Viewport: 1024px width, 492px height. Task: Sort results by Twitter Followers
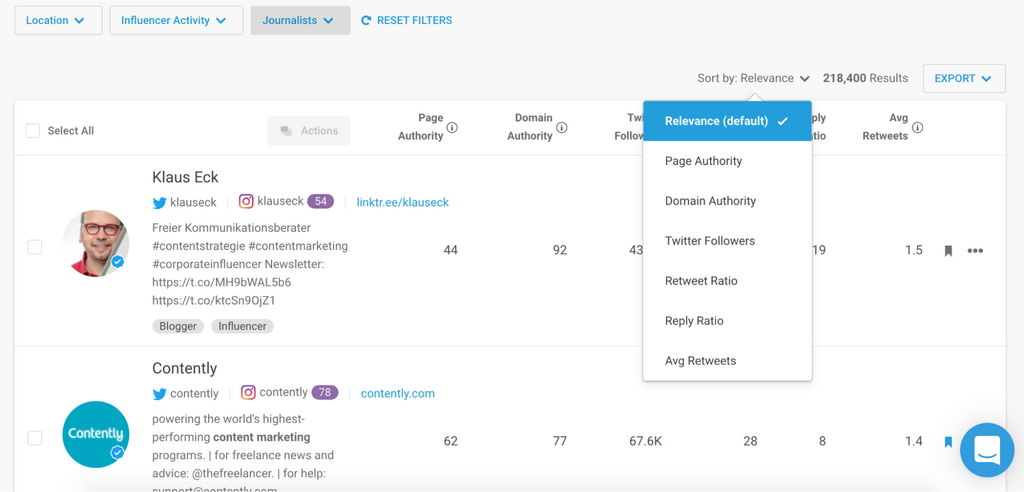(x=710, y=241)
